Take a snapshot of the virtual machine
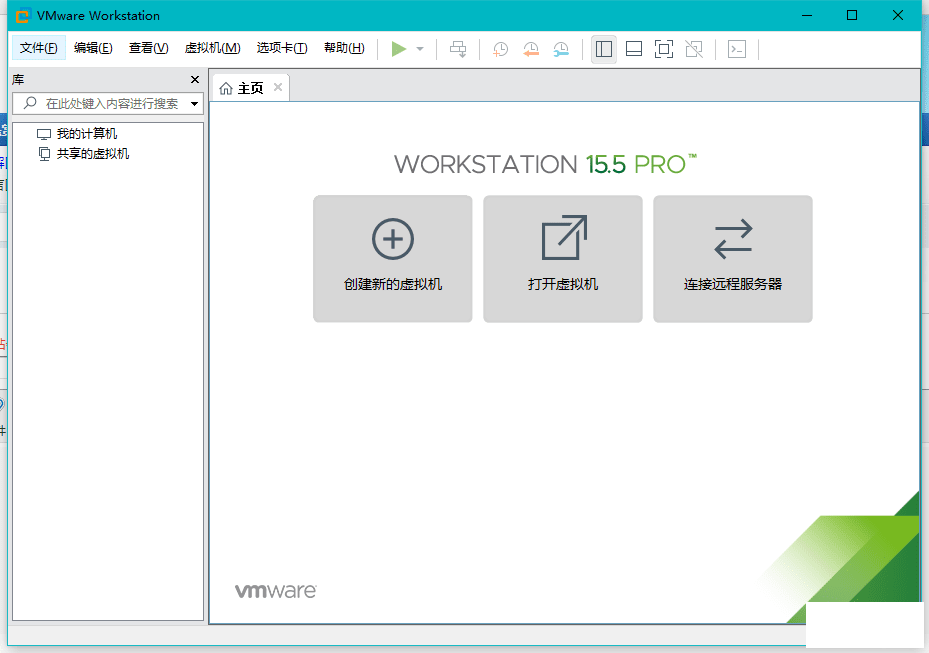The height and width of the screenshot is (653, 929). 501,49
